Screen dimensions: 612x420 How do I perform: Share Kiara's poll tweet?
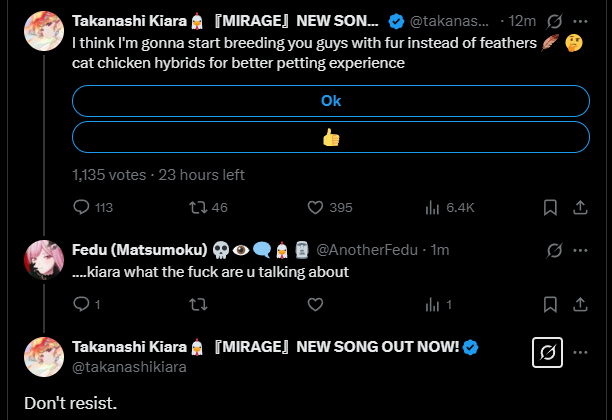(579, 208)
